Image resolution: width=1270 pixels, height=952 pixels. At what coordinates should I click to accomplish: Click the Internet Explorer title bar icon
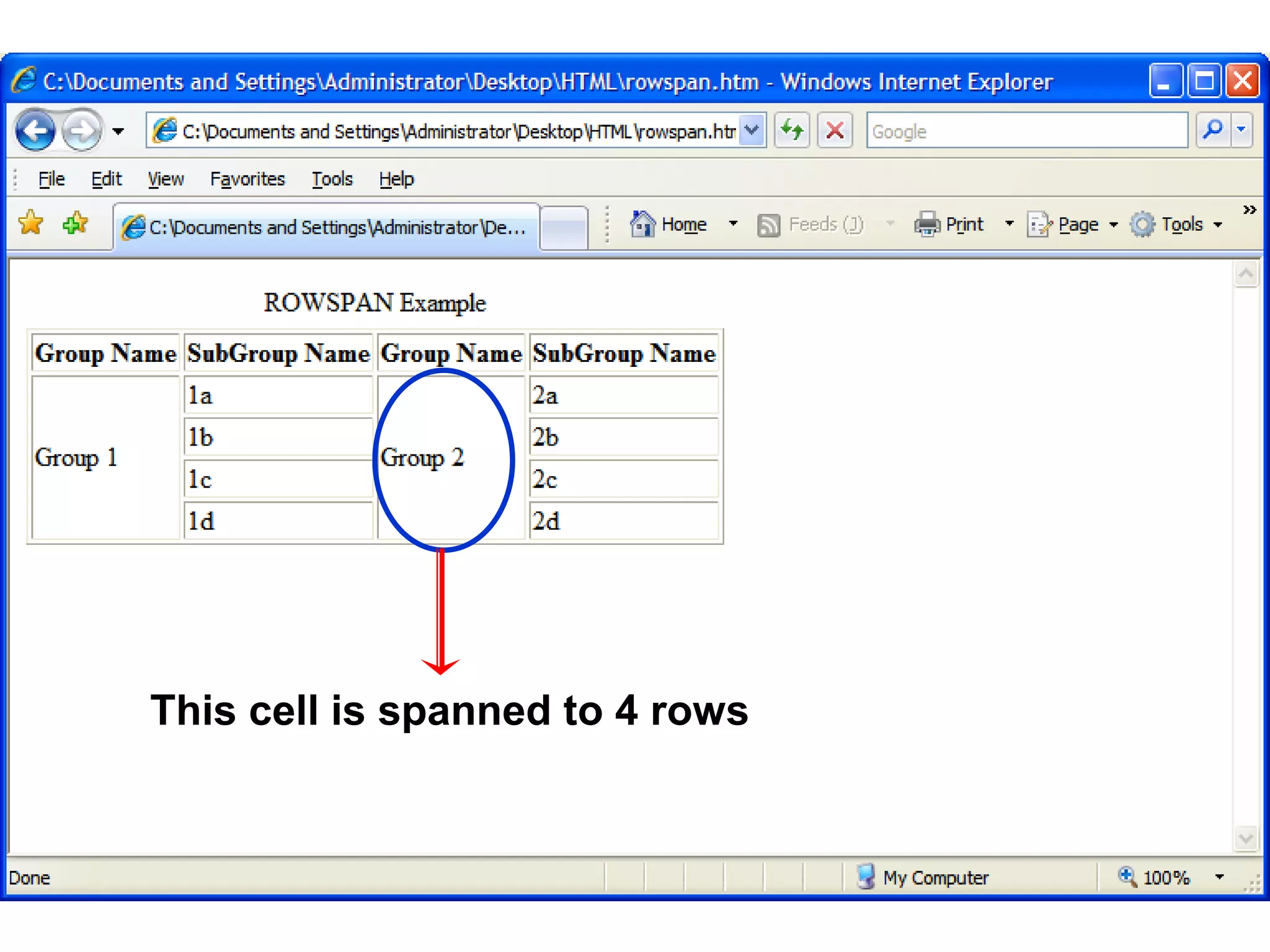pos(24,81)
